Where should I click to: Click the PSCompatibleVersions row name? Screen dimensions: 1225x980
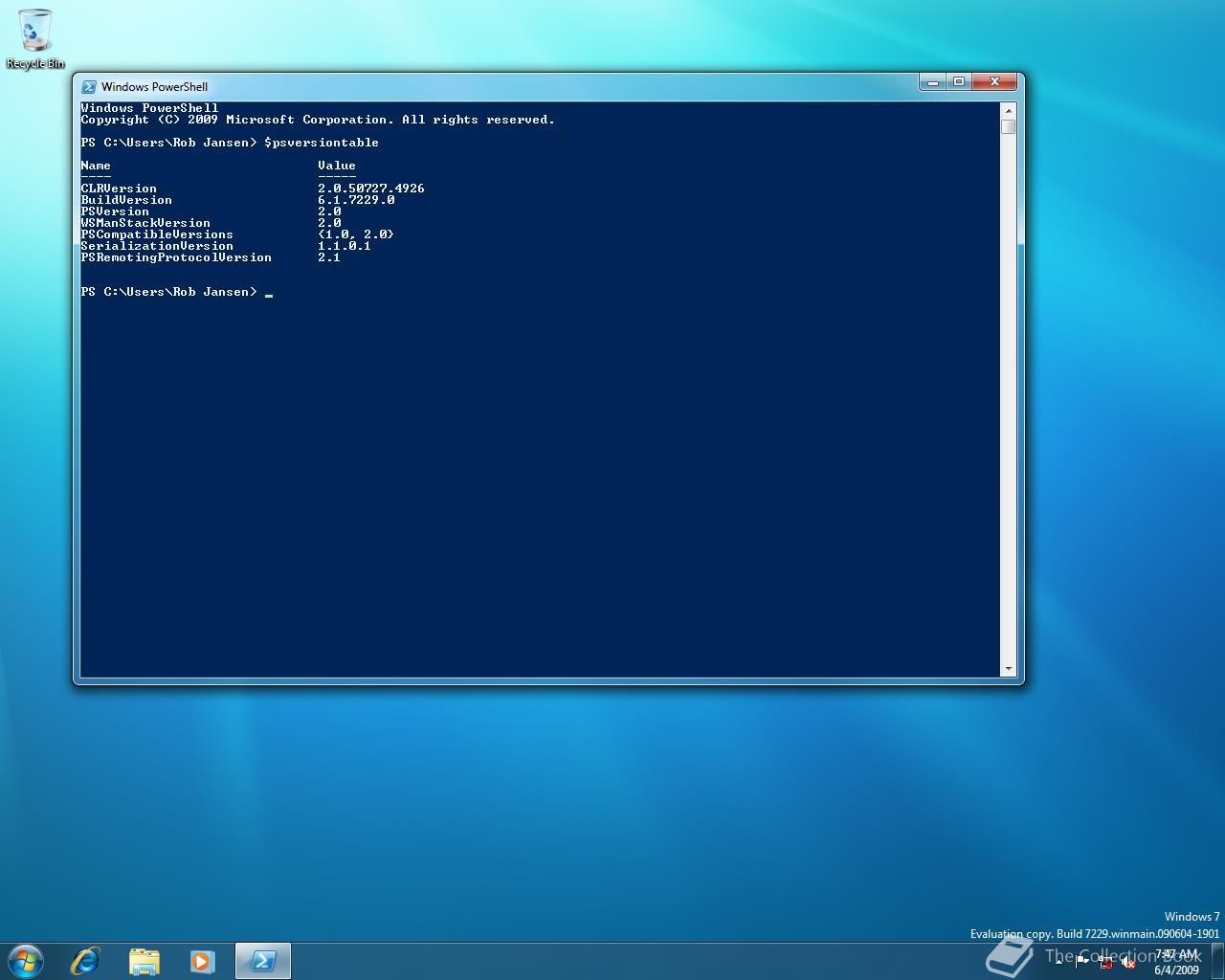[157, 234]
